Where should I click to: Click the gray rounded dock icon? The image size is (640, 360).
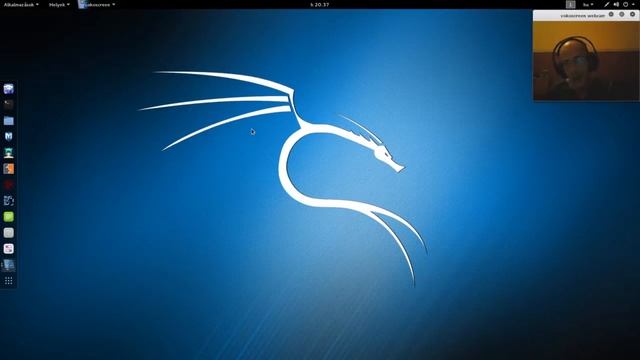[9, 233]
